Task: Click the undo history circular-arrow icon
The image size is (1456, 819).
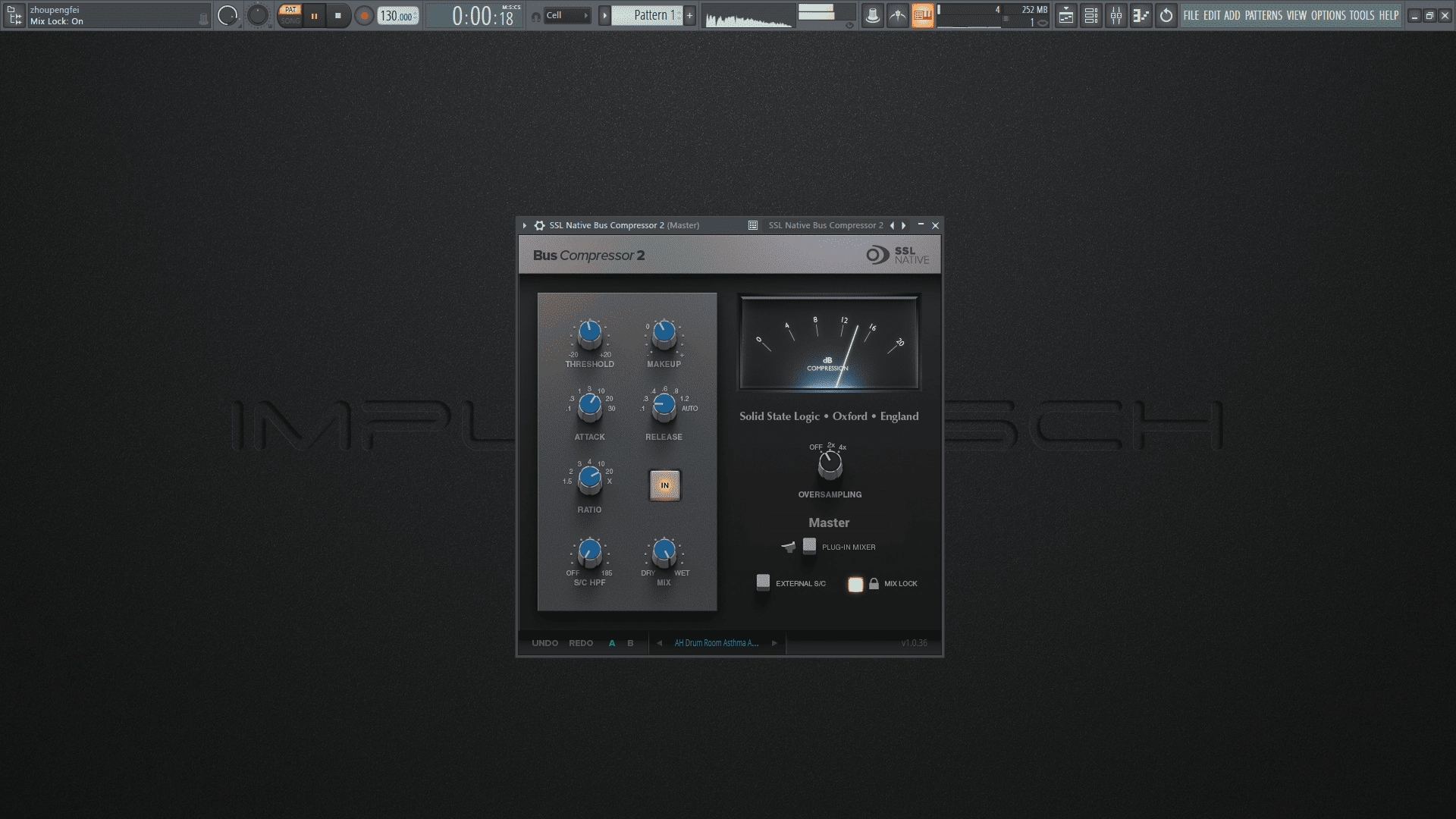Action: [x=1166, y=15]
